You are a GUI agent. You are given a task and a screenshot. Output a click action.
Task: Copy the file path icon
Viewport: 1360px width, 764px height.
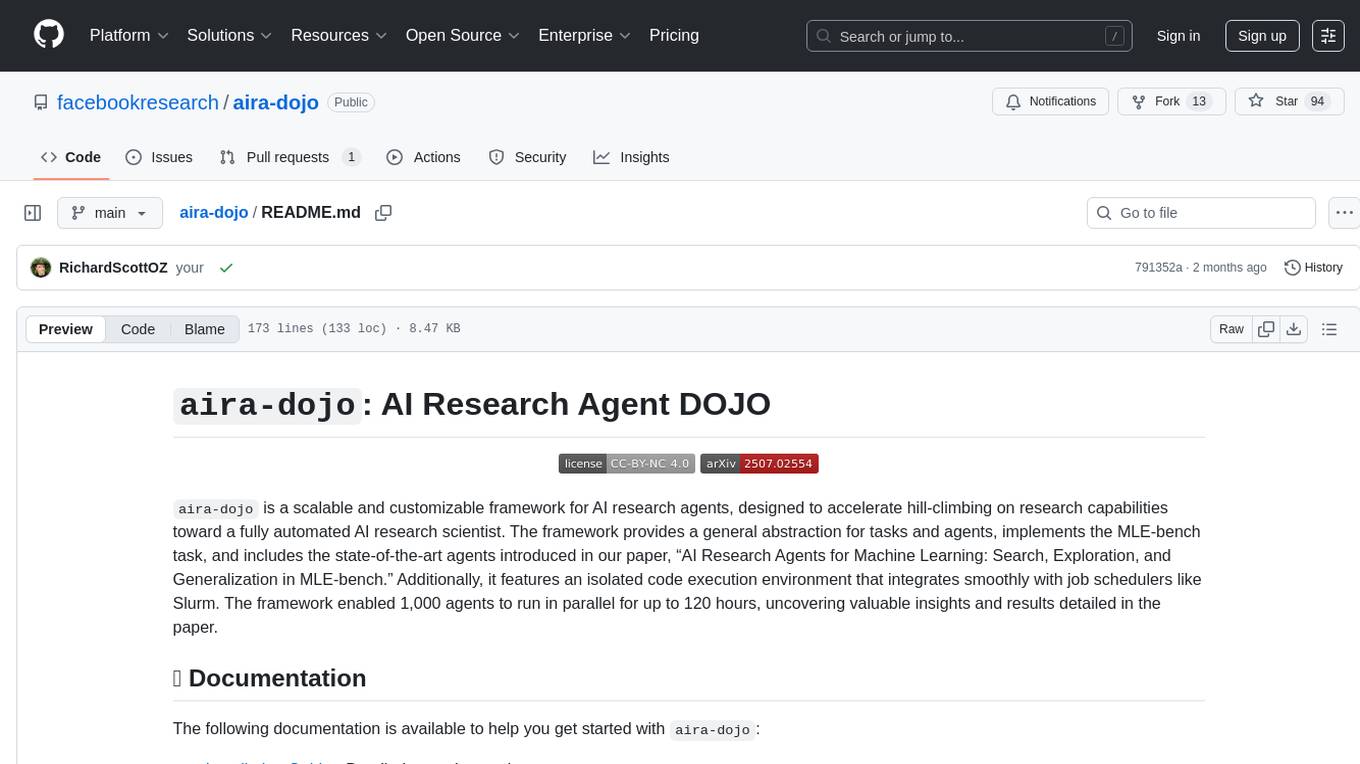coord(383,213)
